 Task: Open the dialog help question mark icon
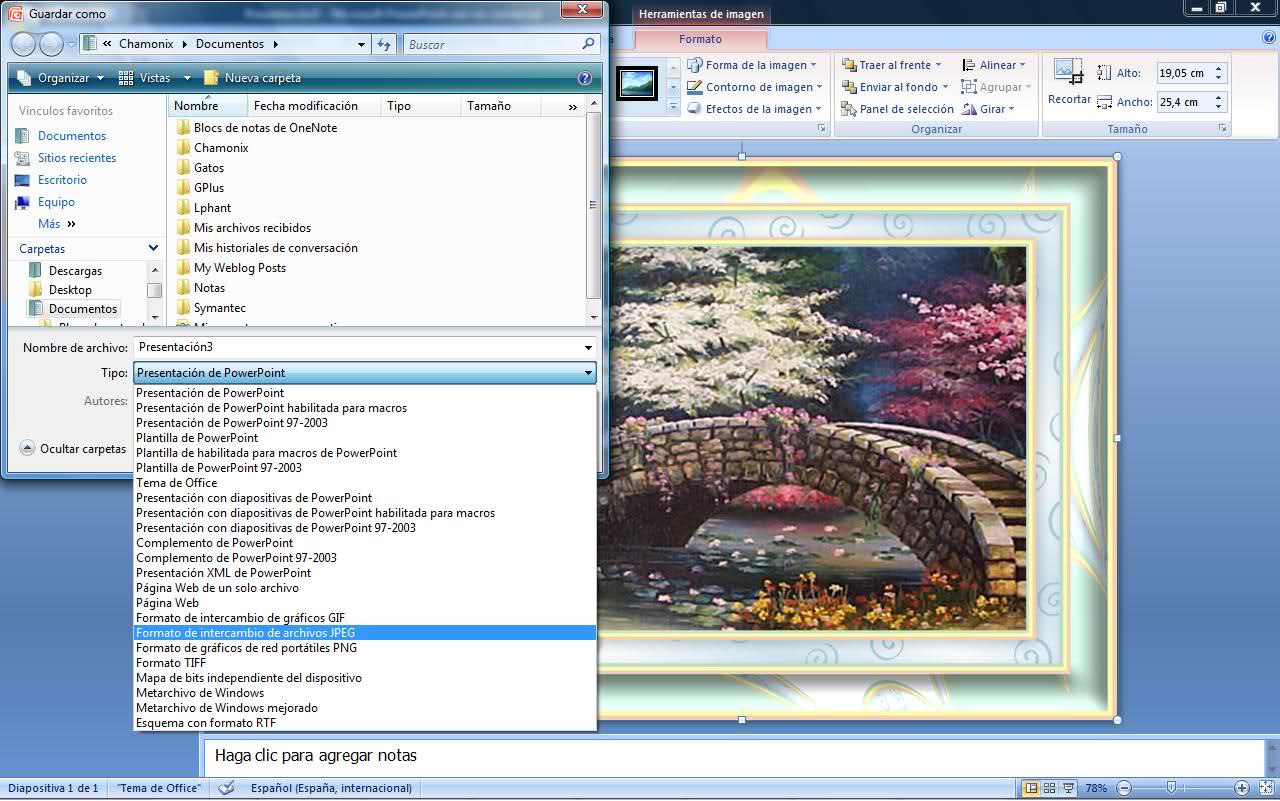coord(585,78)
